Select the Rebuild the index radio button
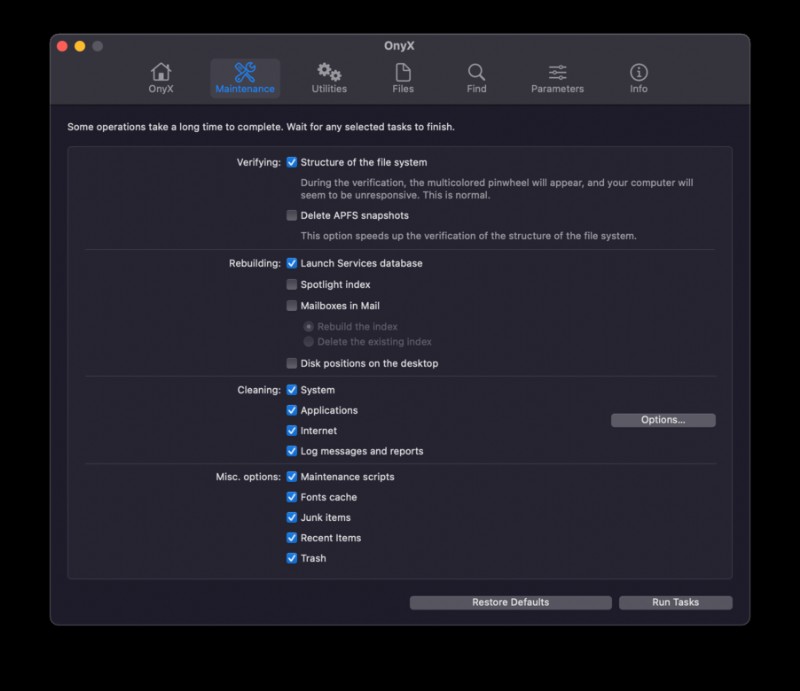This screenshot has height=691, width=800. tap(309, 326)
